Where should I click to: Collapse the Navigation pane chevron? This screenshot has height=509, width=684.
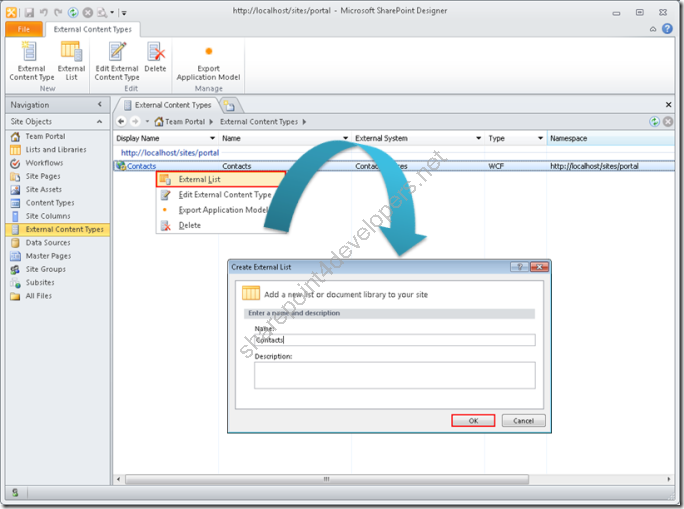pyautogui.click(x=100, y=104)
